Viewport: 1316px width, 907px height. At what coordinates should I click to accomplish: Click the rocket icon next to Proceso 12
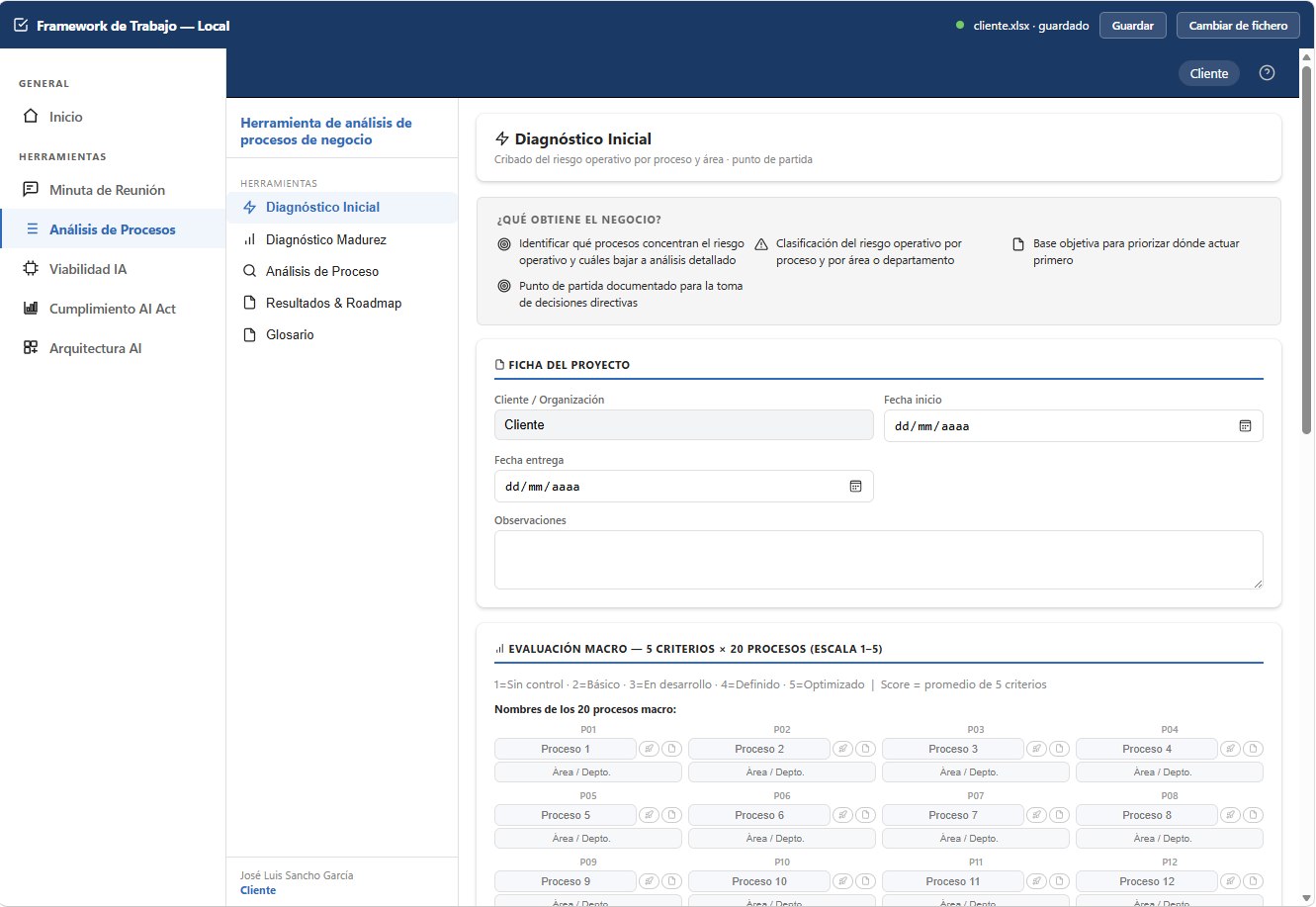(x=1230, y=881)
